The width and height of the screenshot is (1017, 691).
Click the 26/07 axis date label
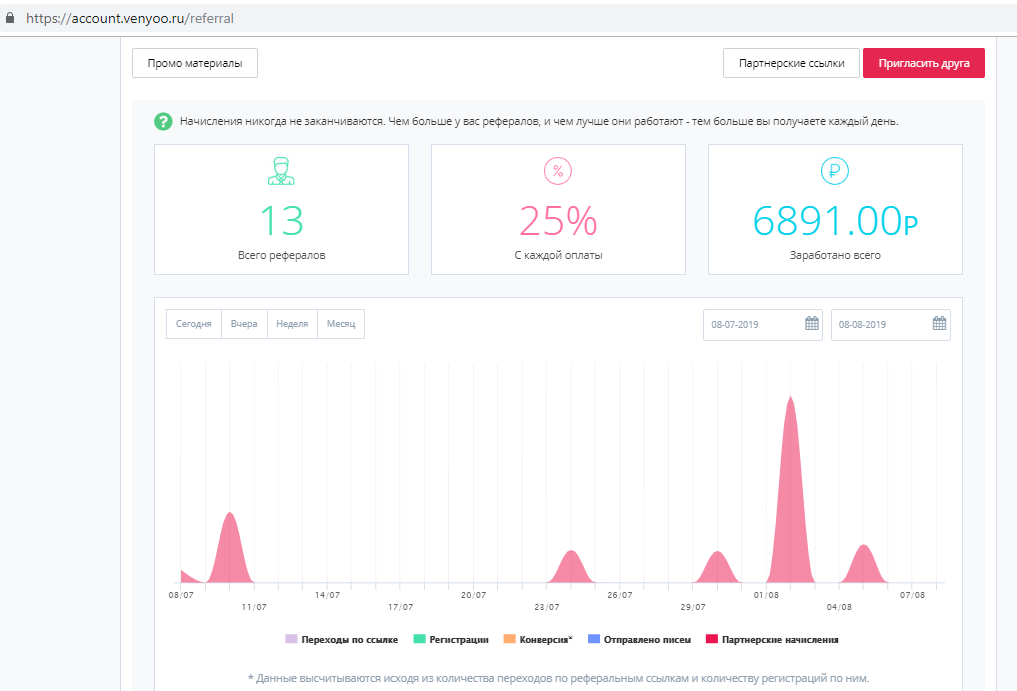620,595
